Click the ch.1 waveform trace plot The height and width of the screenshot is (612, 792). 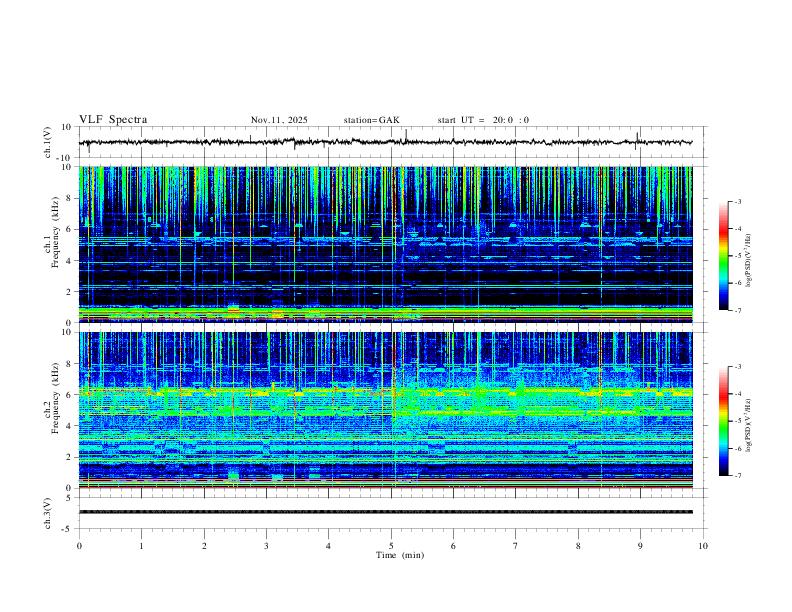tap(385, 142)
